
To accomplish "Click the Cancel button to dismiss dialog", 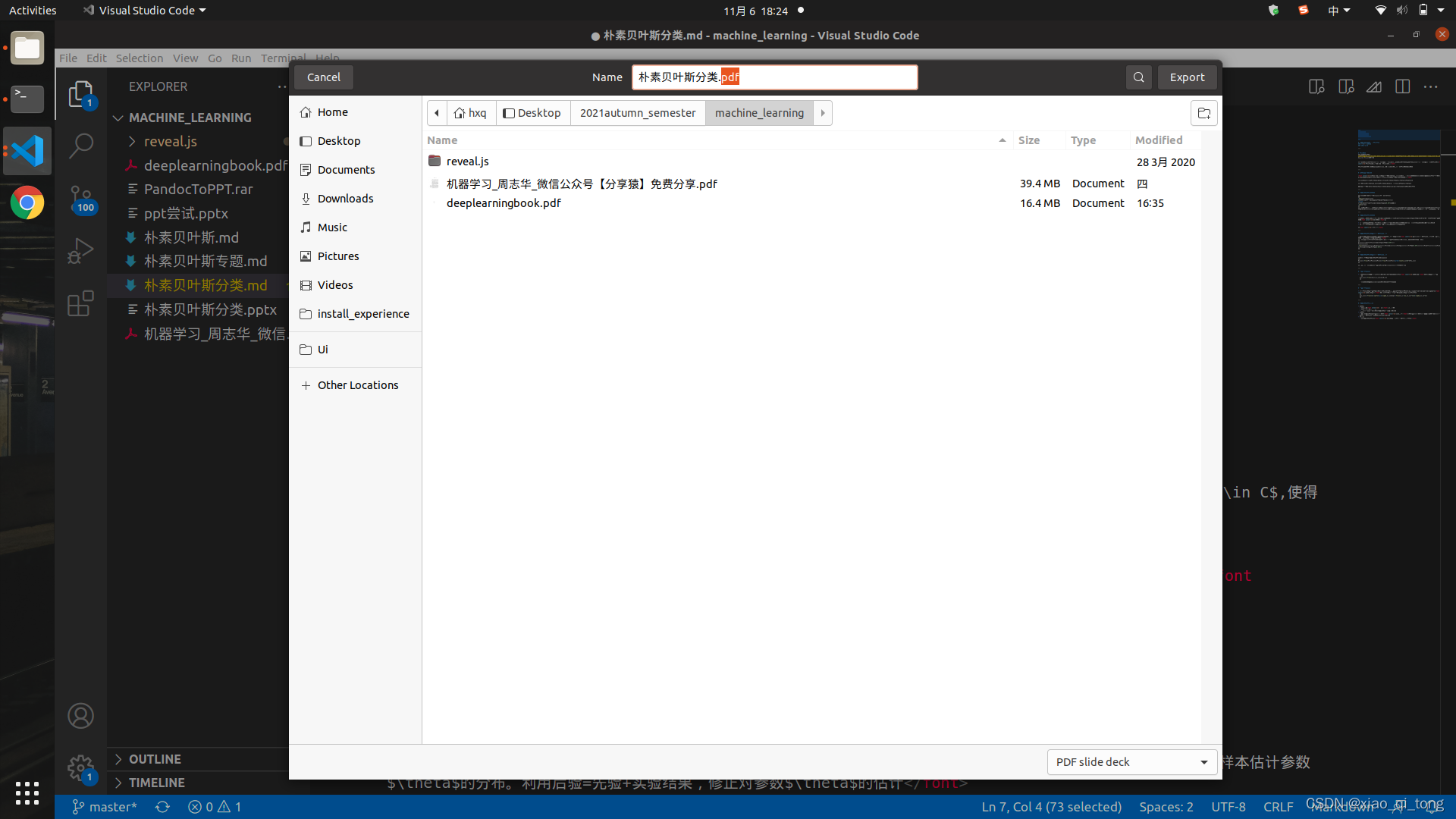I will pos(323,76).
